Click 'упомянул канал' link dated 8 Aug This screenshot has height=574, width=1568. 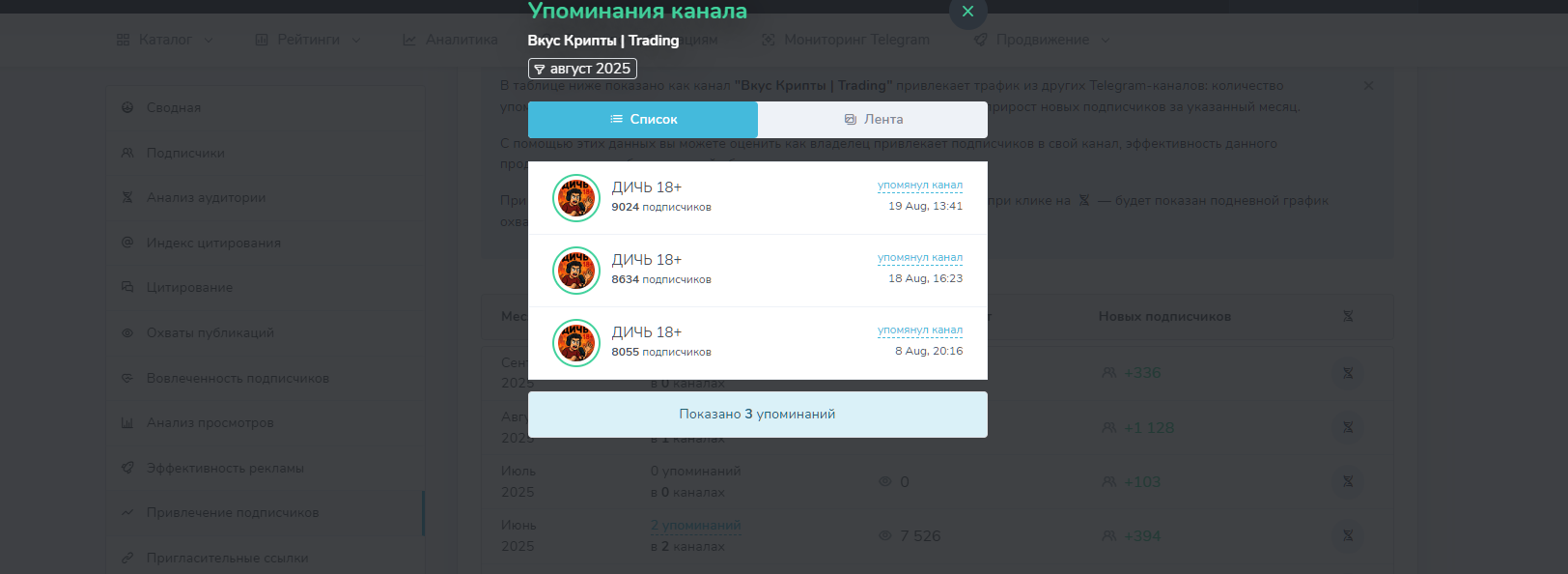[919, 330]
